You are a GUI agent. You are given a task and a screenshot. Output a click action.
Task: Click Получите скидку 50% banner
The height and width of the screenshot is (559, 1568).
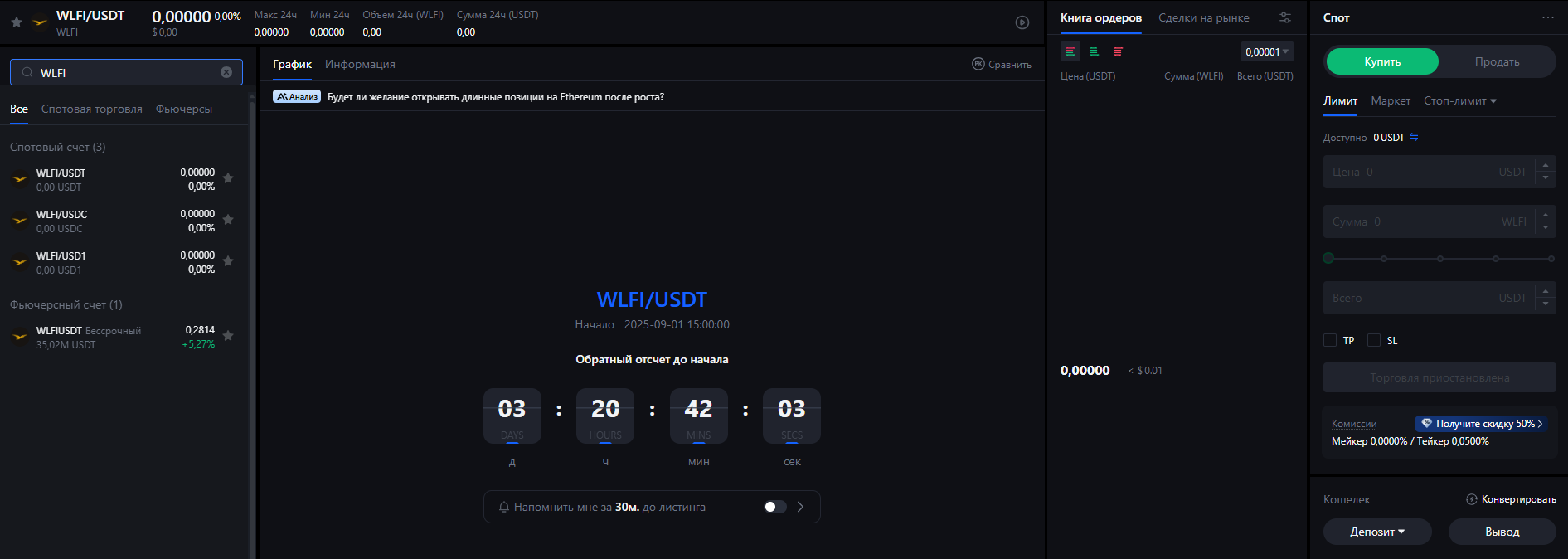pos(1481,423)
